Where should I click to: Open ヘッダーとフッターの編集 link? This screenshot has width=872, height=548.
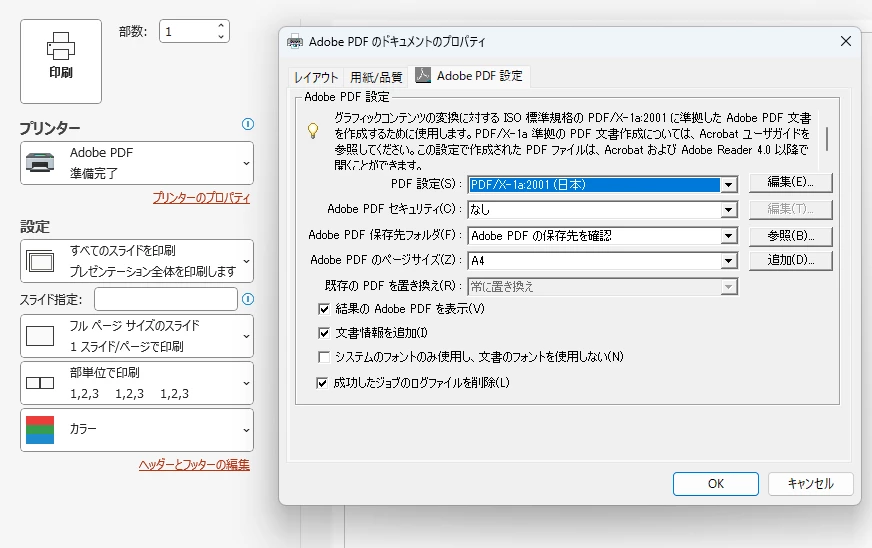point(194,465)
